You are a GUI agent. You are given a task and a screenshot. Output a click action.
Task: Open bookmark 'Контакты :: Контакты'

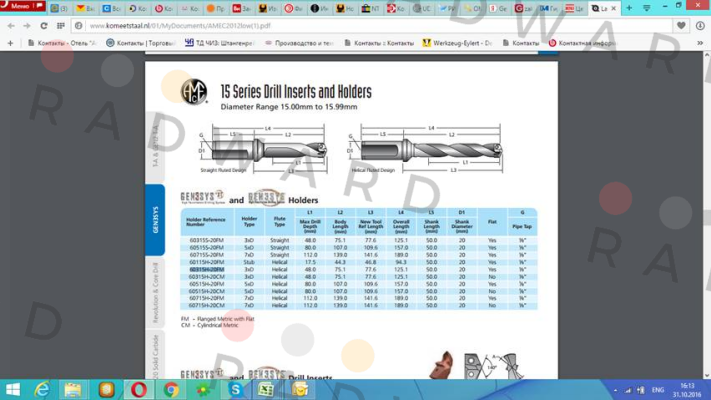point(379,43)
